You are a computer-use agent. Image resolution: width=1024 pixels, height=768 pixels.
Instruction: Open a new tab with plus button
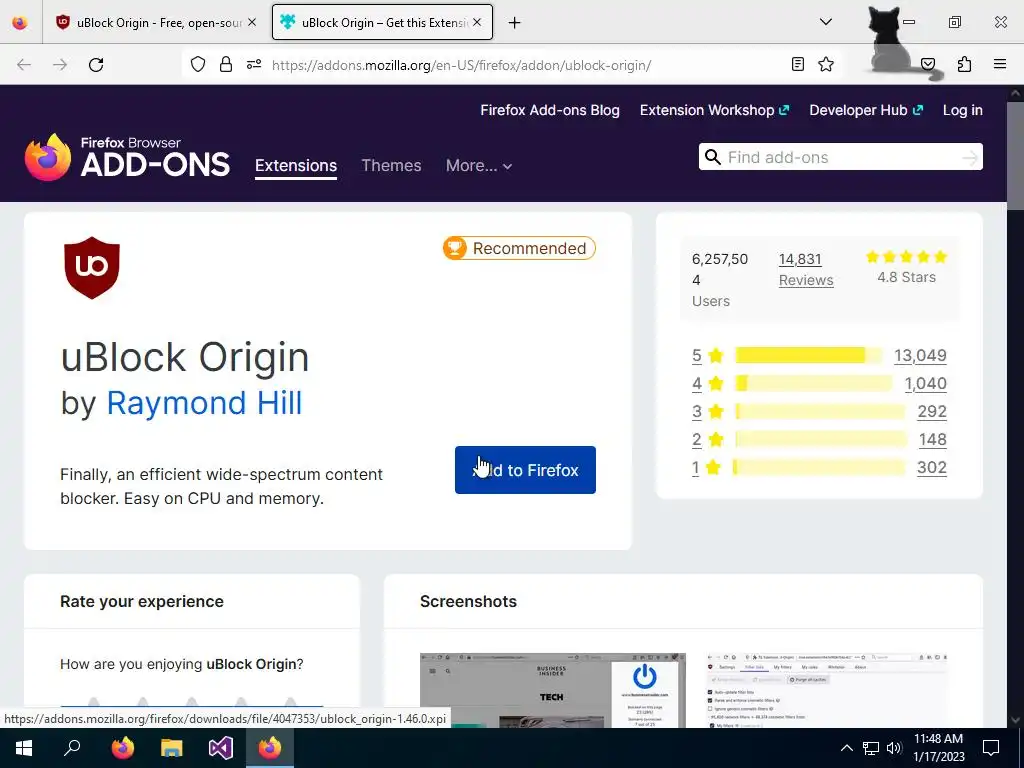coord(515,23)
